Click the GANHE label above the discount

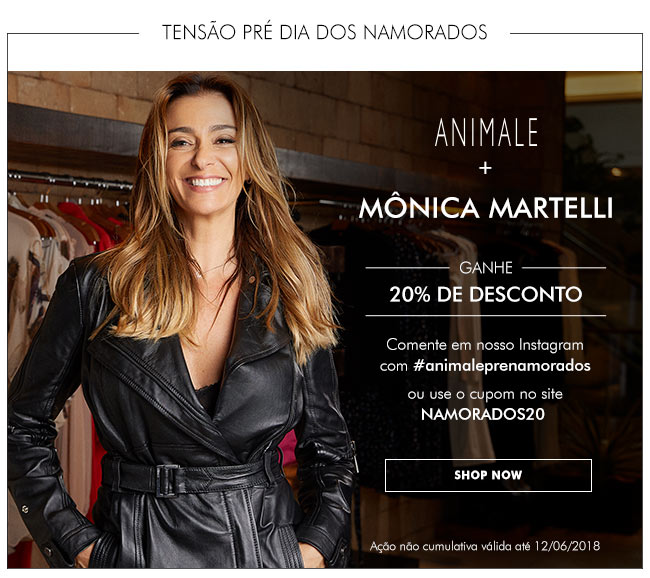tap(485, 268)
